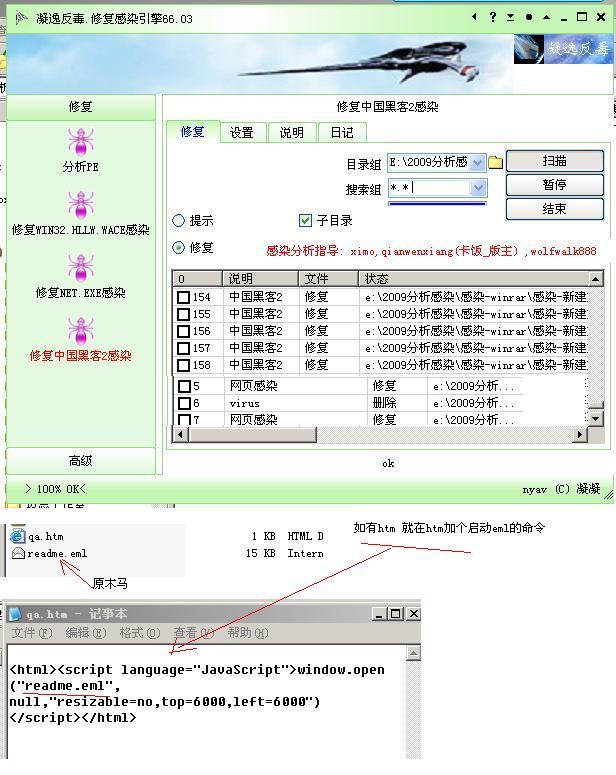Click the scroll-left arrow of results list

coord(180,435)
